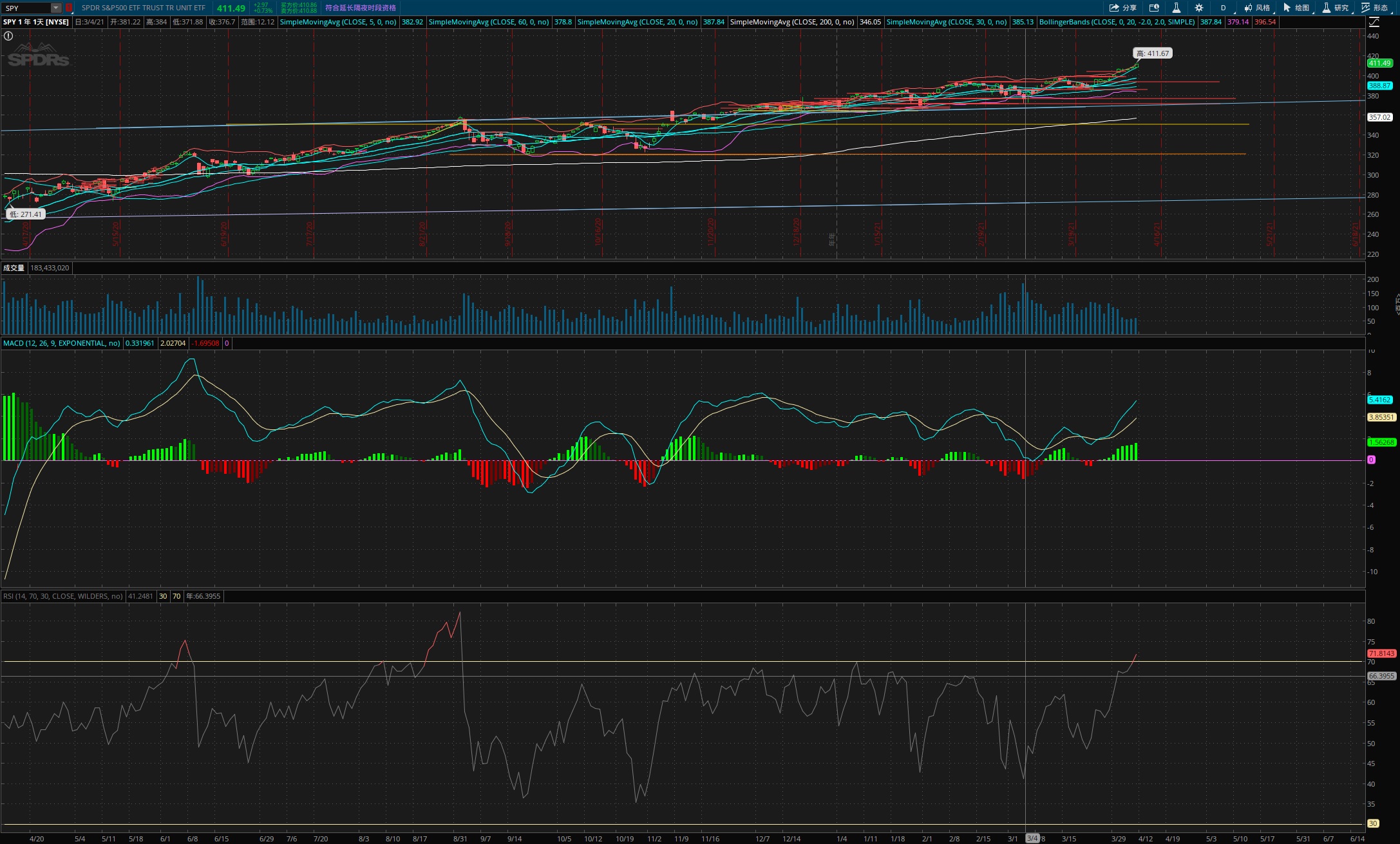Click the curve scale icon above price axis
1400x844 pixels.
coord(1374,22)
